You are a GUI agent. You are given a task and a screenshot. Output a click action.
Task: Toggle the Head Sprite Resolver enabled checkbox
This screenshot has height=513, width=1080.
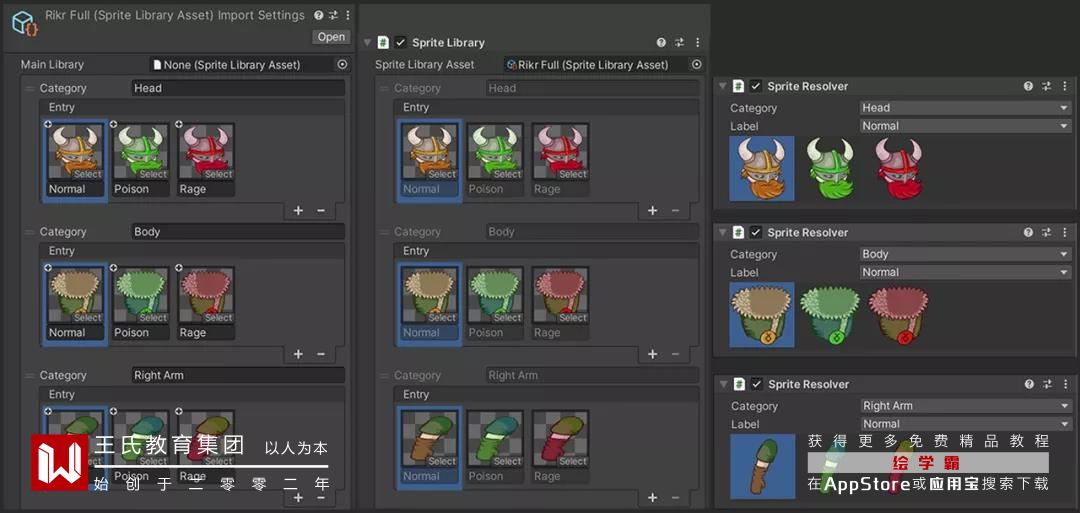pos(756,86)
